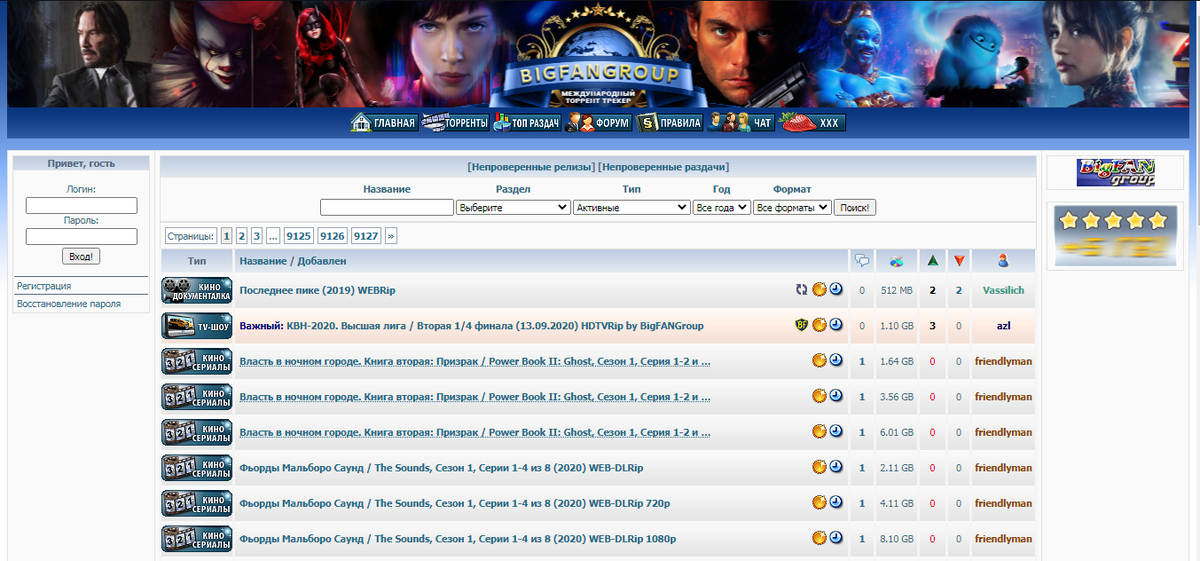The height and width of the screenshot is (561, 1200).
Task: Go to page 9125 of results
Action: coord(298,236)
